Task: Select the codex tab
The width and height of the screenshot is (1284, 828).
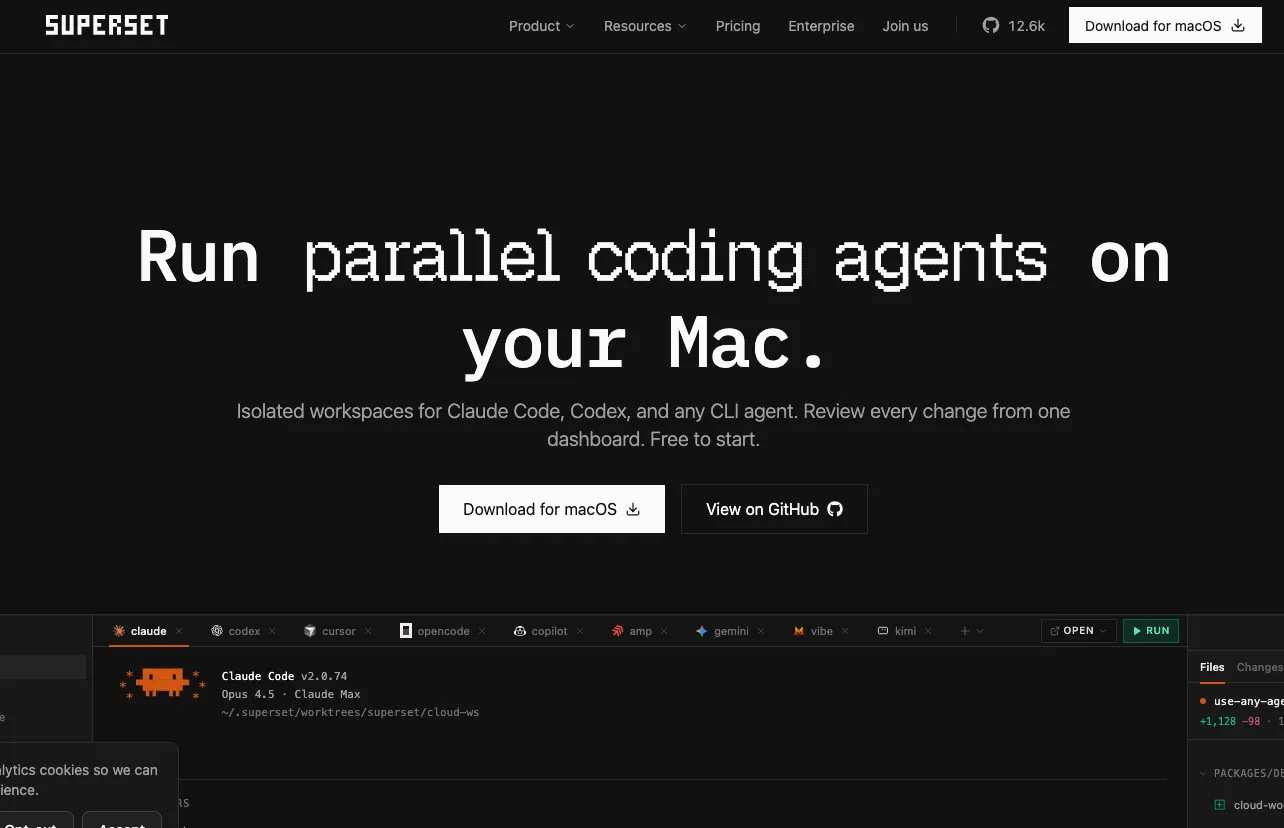Action: (244, 631)
